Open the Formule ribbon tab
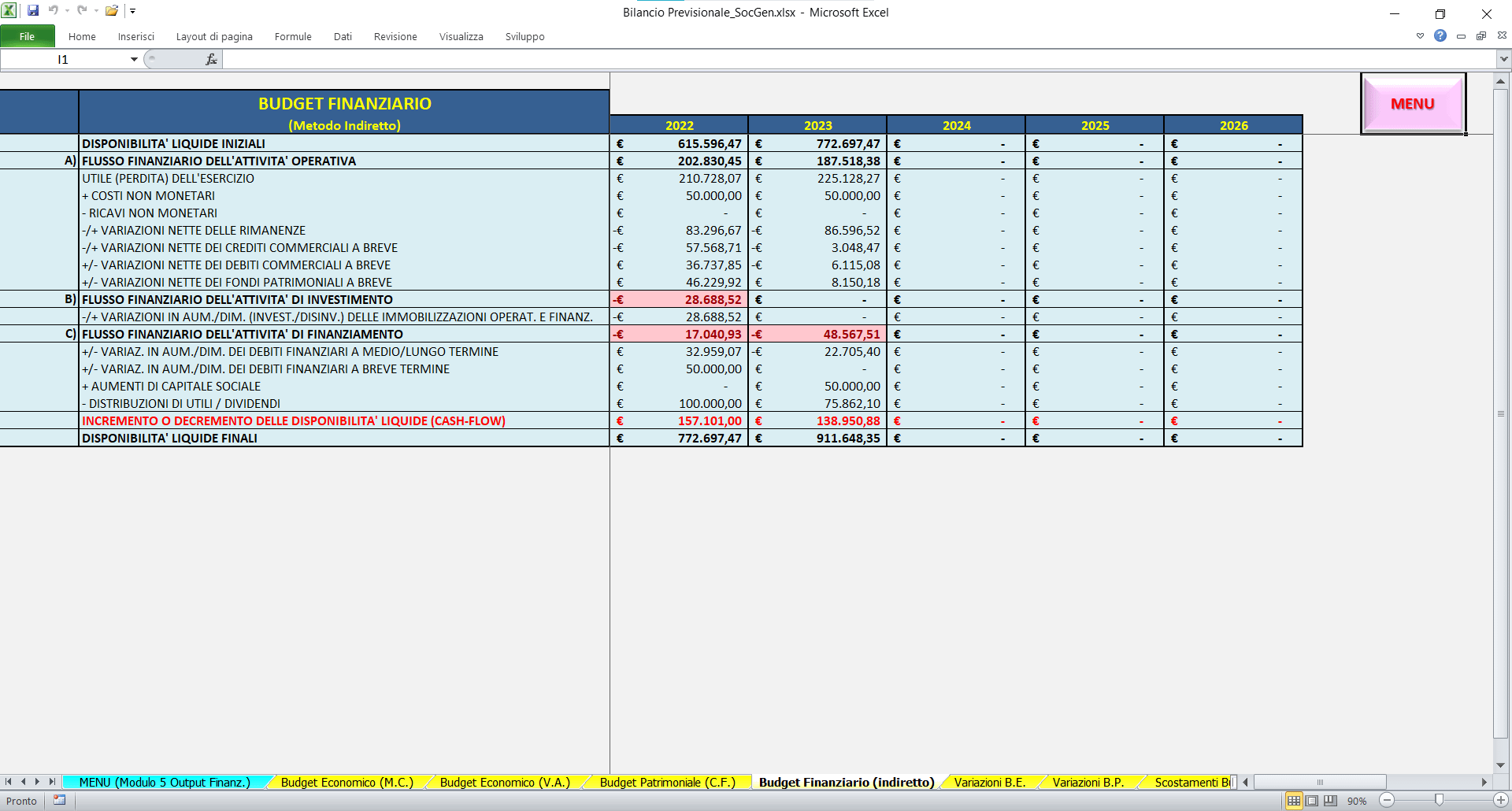The height and width of the screenshot is (811, 1512). click(293, 36)
